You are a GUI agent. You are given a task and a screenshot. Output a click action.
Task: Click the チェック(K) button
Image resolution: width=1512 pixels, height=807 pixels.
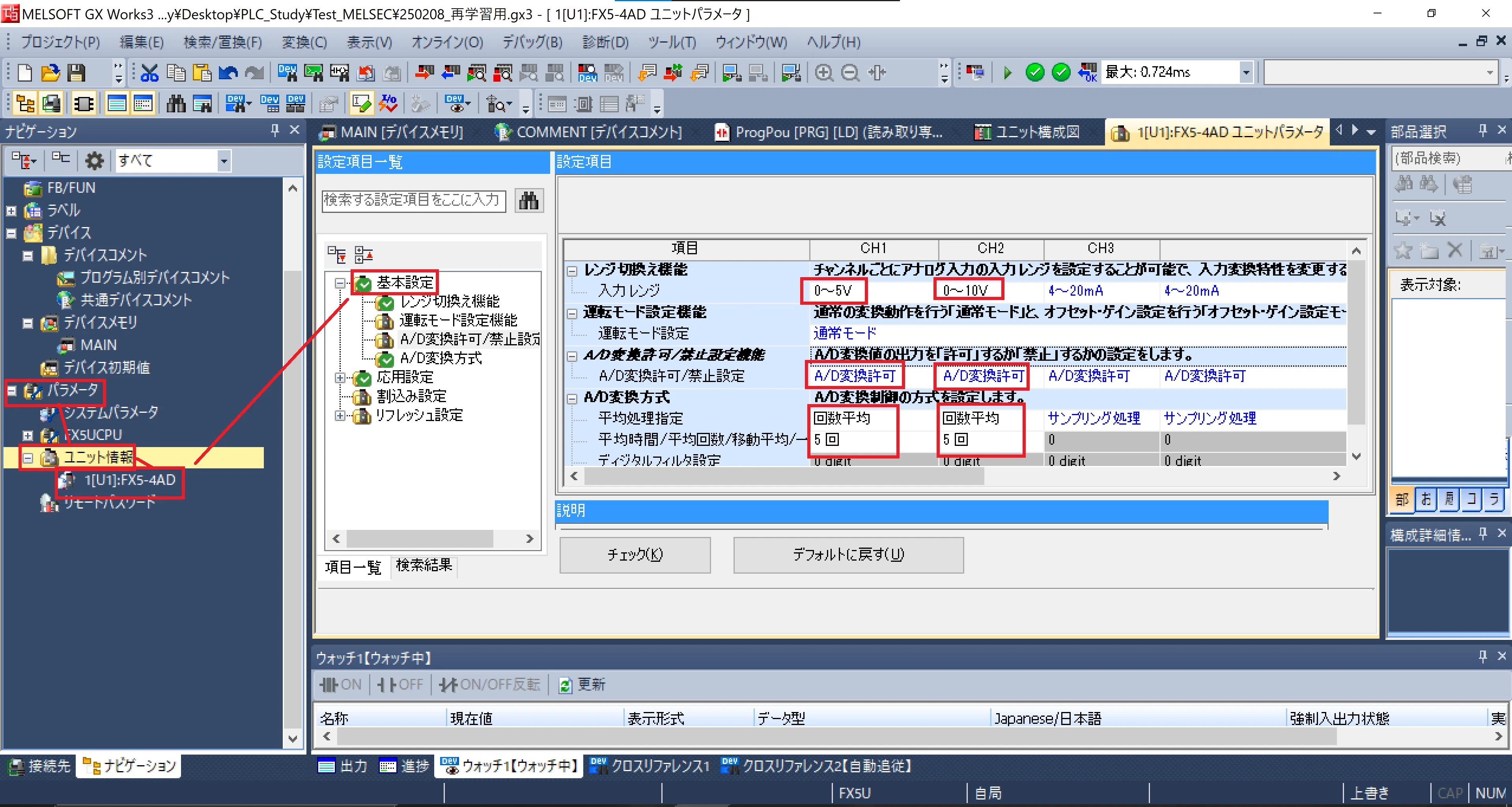635,555
